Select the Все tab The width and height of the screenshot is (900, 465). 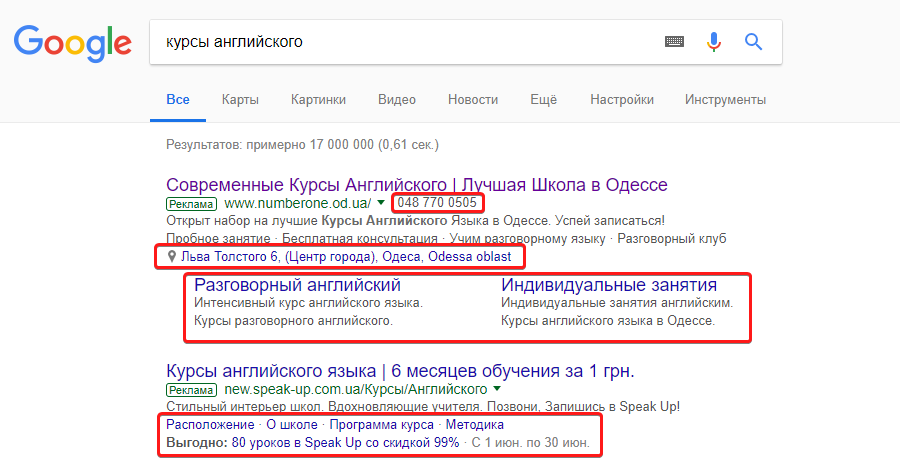point(178,99)
